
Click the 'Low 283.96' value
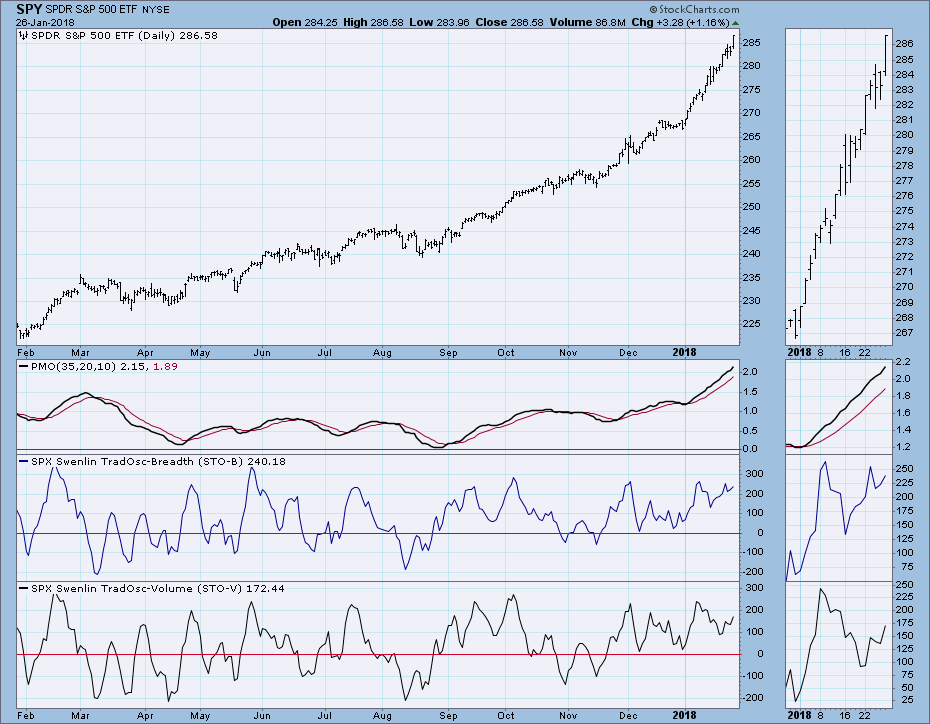[439, 23]
